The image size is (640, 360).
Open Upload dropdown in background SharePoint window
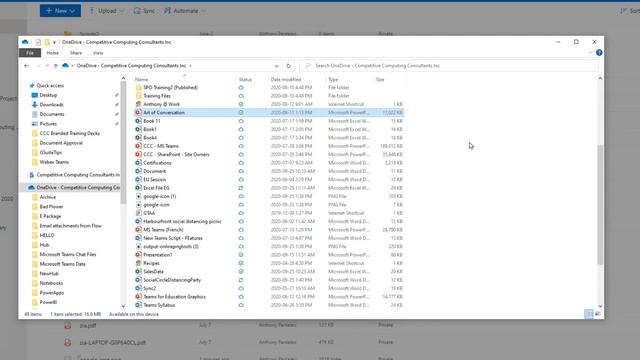tap(106, 11)
